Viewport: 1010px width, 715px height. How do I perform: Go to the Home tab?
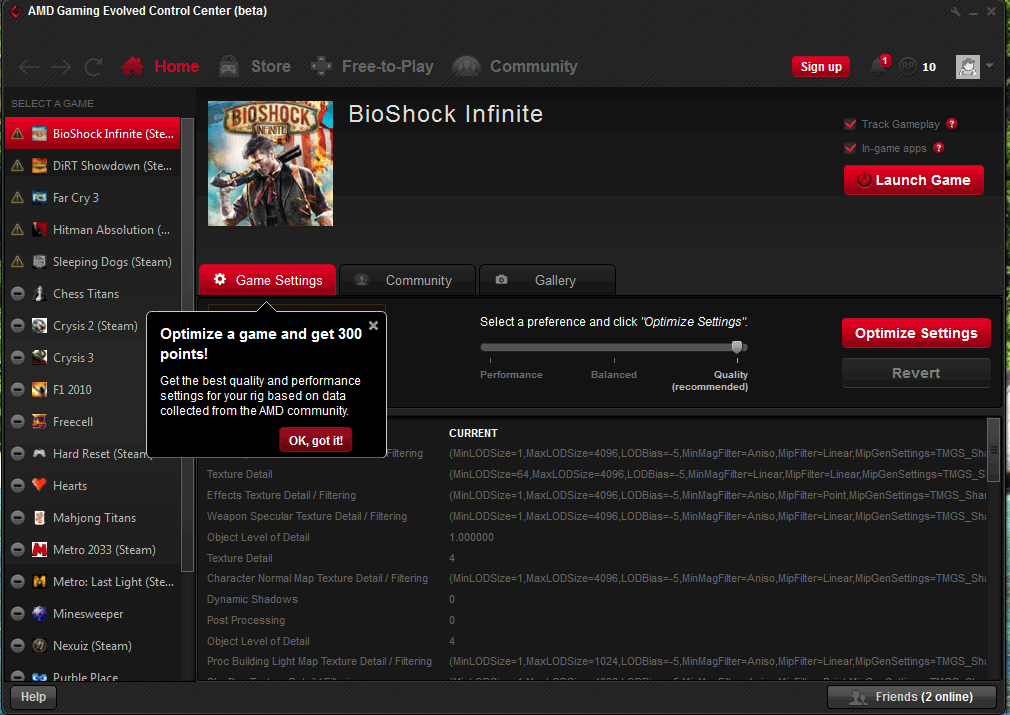coord(160,66)
